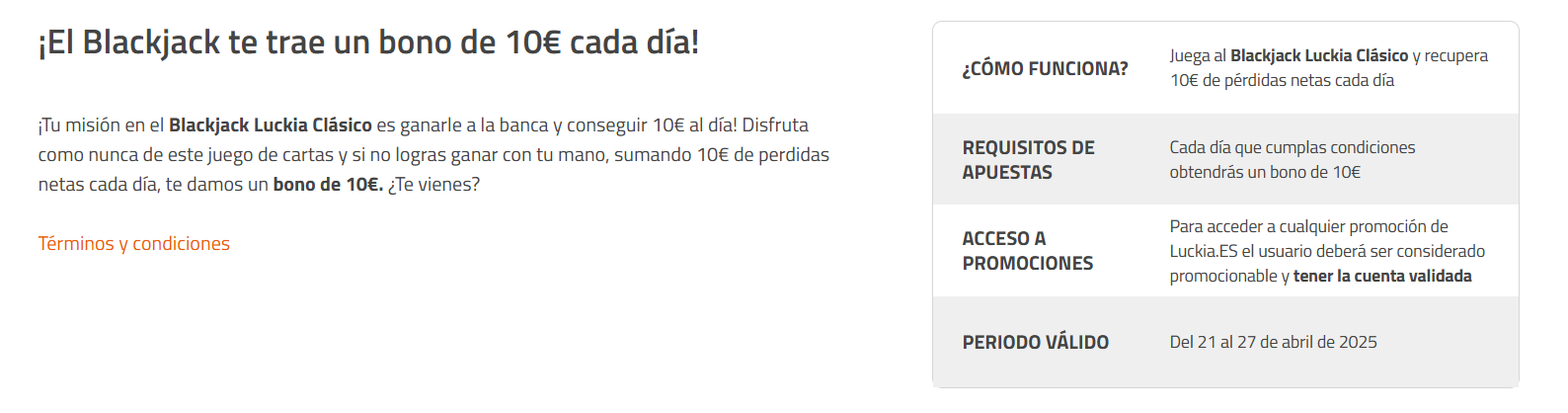Open the Términos y condiciones link
1568x413 pixels.
(134, 244)
